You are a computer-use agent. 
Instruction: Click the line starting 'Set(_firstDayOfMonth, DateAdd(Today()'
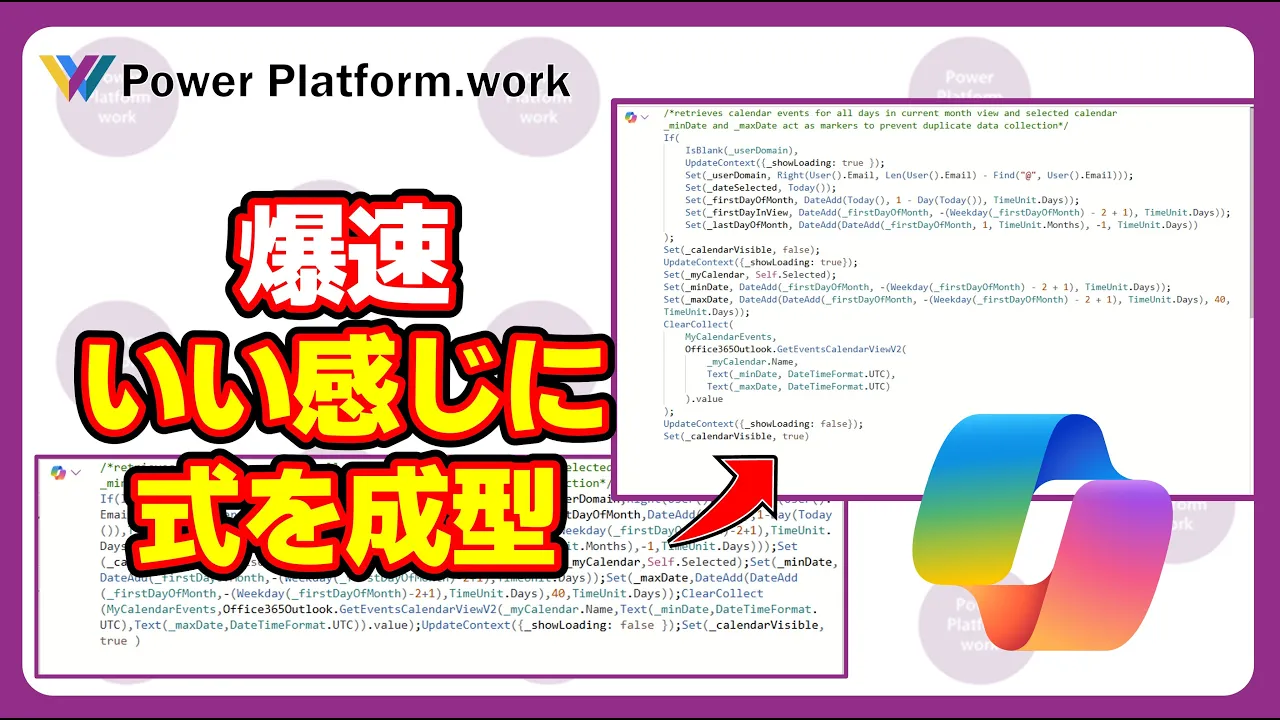tap(882, 200)
